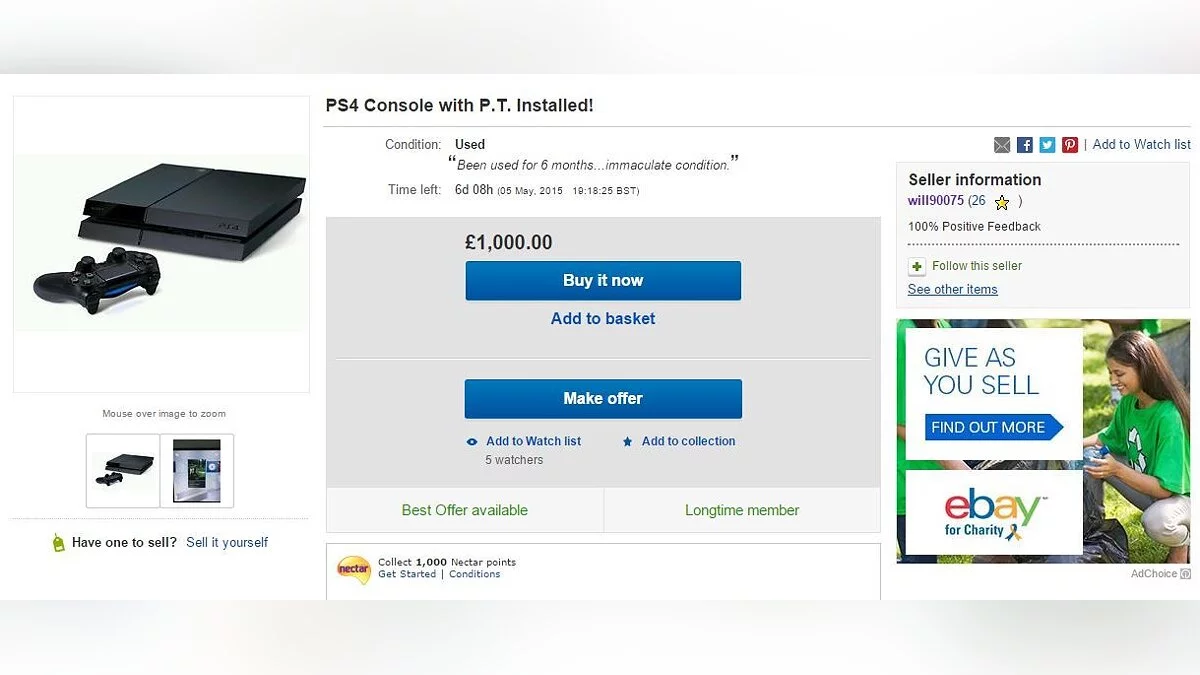Viewport: 1200px width, 675px height.
Task: Click the Add to basket link
Action: click(x=603, y=319)
